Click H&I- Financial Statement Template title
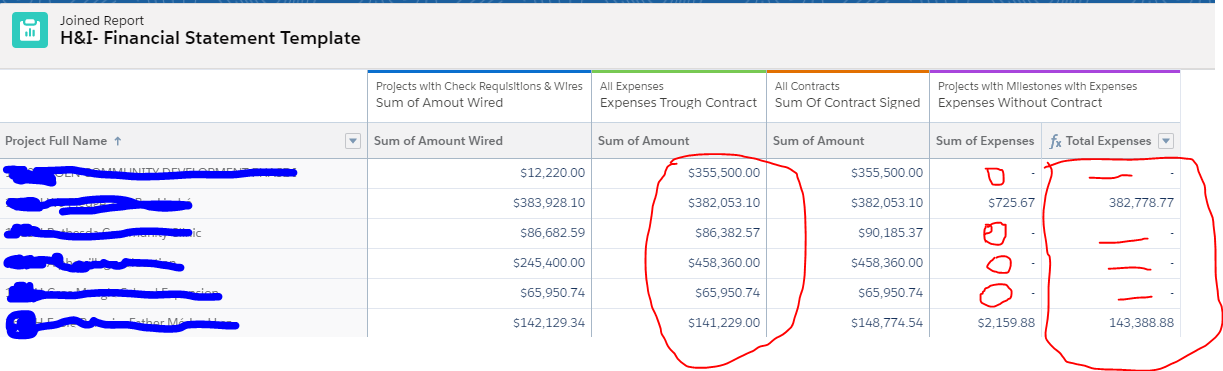This screenshot has height=371, width=1223. (210, 39)
